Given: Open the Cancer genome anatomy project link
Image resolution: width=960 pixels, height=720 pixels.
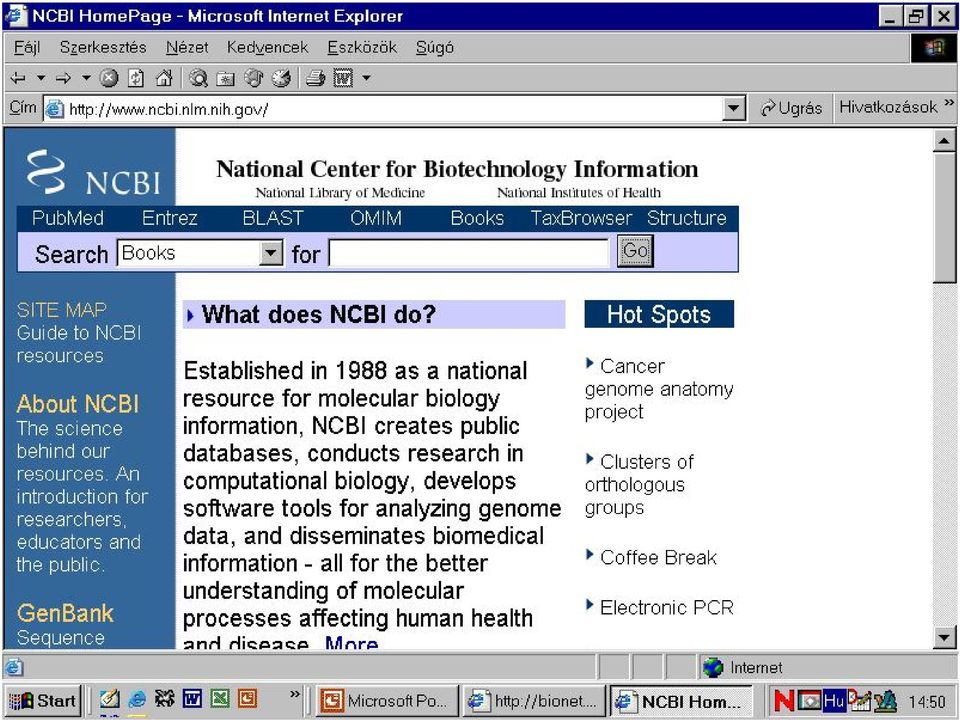Looking at the screenshot, I should (x=659, y=389).
